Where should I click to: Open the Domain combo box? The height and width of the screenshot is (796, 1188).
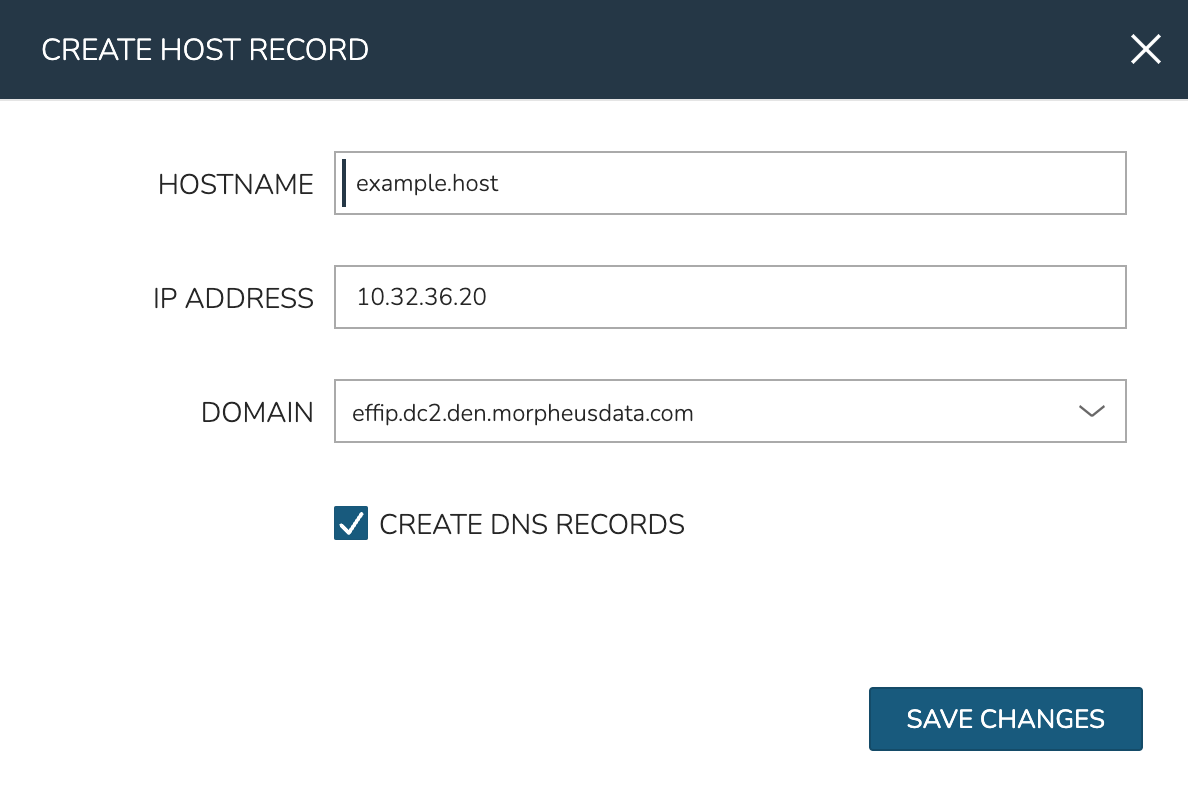coord(730,411)
